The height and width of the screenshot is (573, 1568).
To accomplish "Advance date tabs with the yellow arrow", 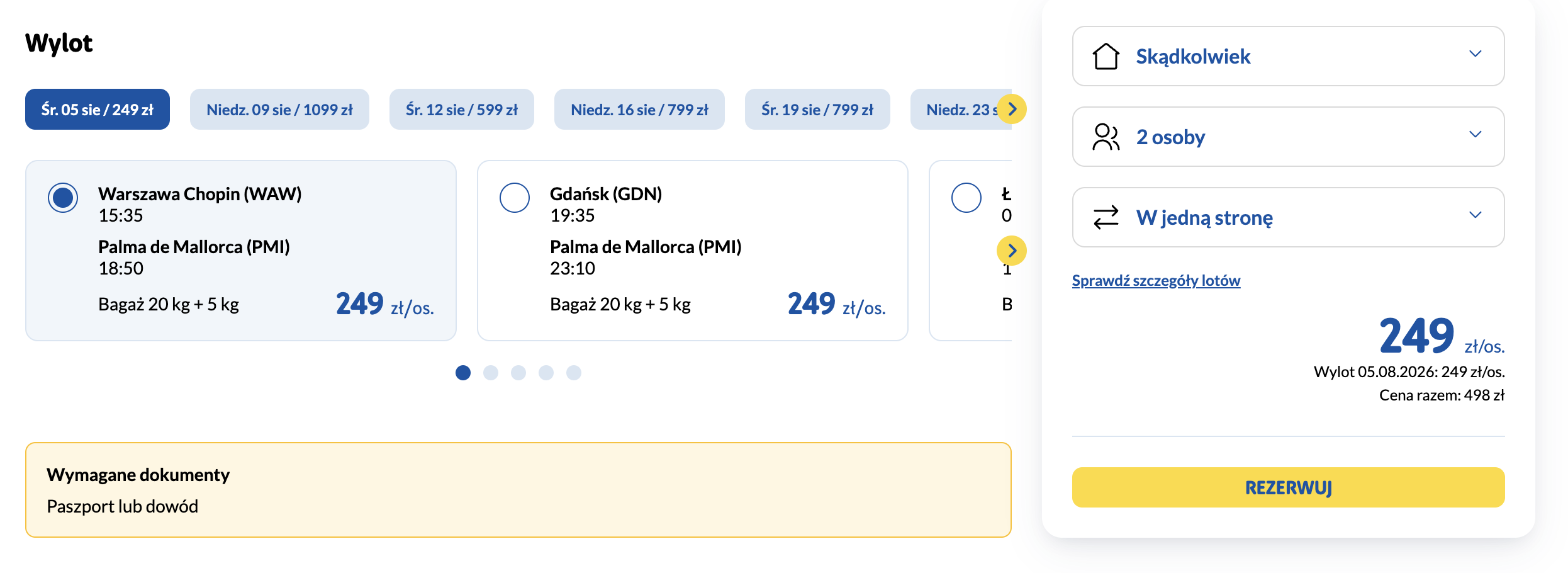I will 1012,109.
